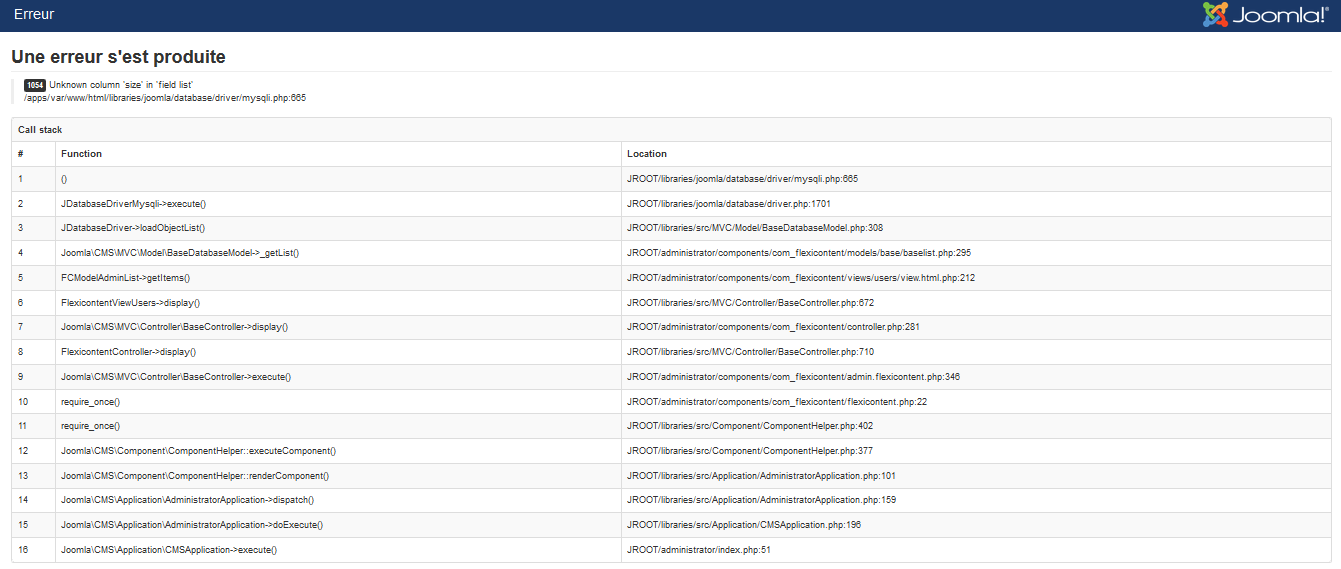Click the FlexicontentController->display() entry
This screenshot has height=569, width=1341.
coord(128,352)
